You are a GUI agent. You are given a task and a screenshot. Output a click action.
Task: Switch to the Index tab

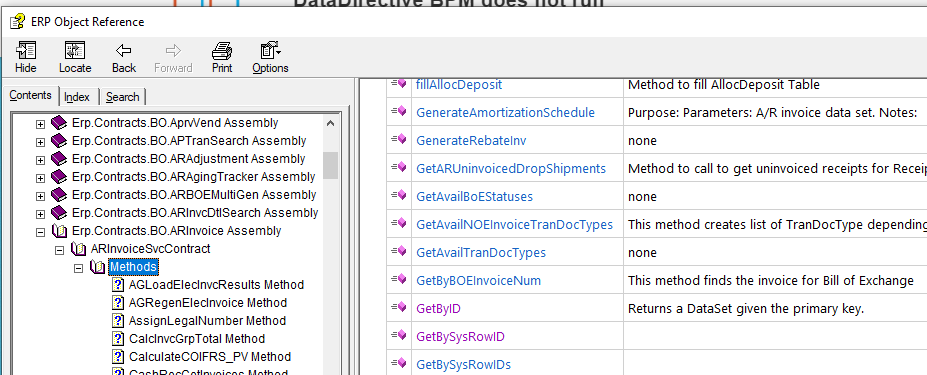point(77,97)
